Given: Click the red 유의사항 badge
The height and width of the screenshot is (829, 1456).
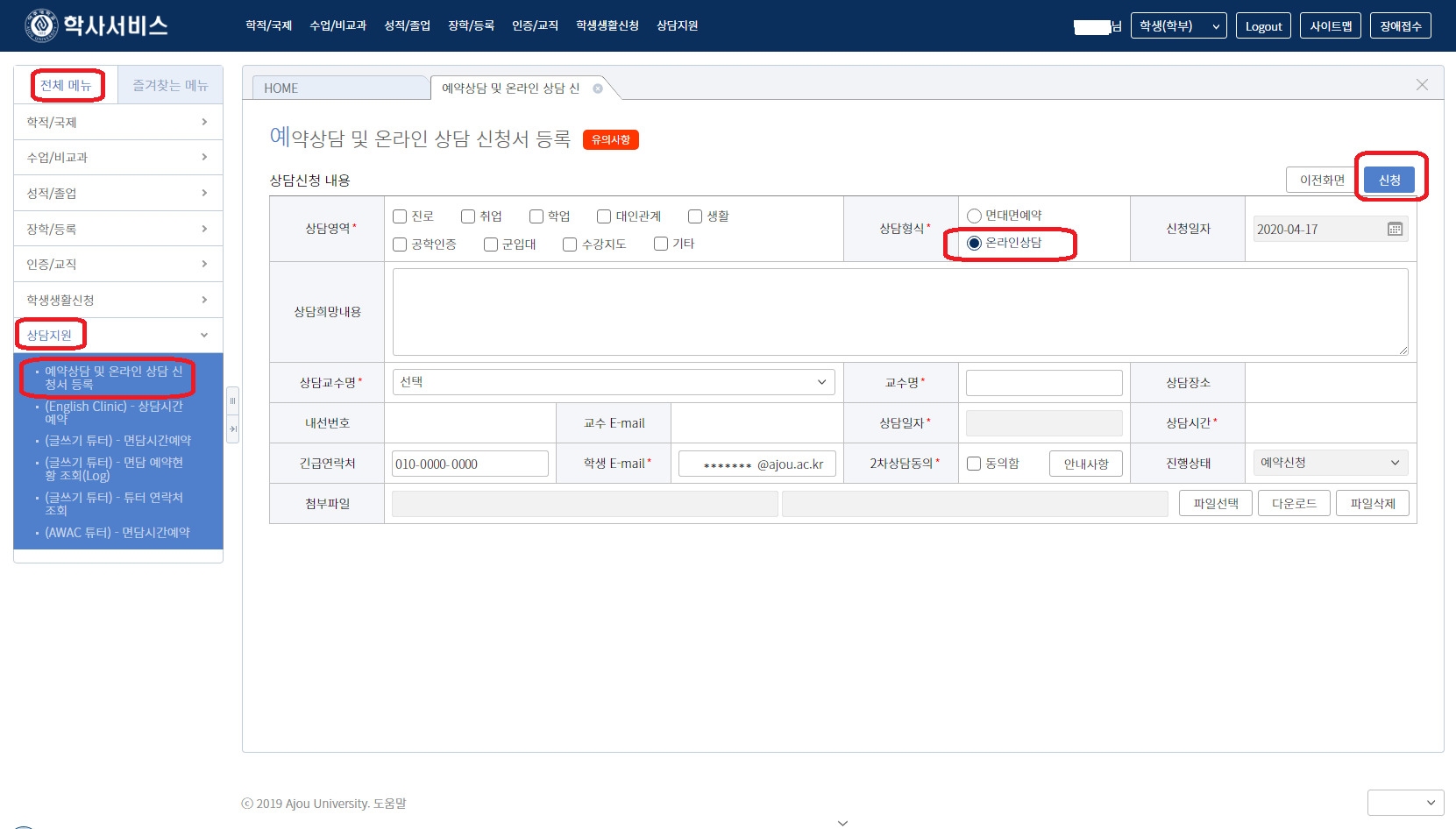Looking at the screenshot, I should pyautogui.click(x=611, y=140).
